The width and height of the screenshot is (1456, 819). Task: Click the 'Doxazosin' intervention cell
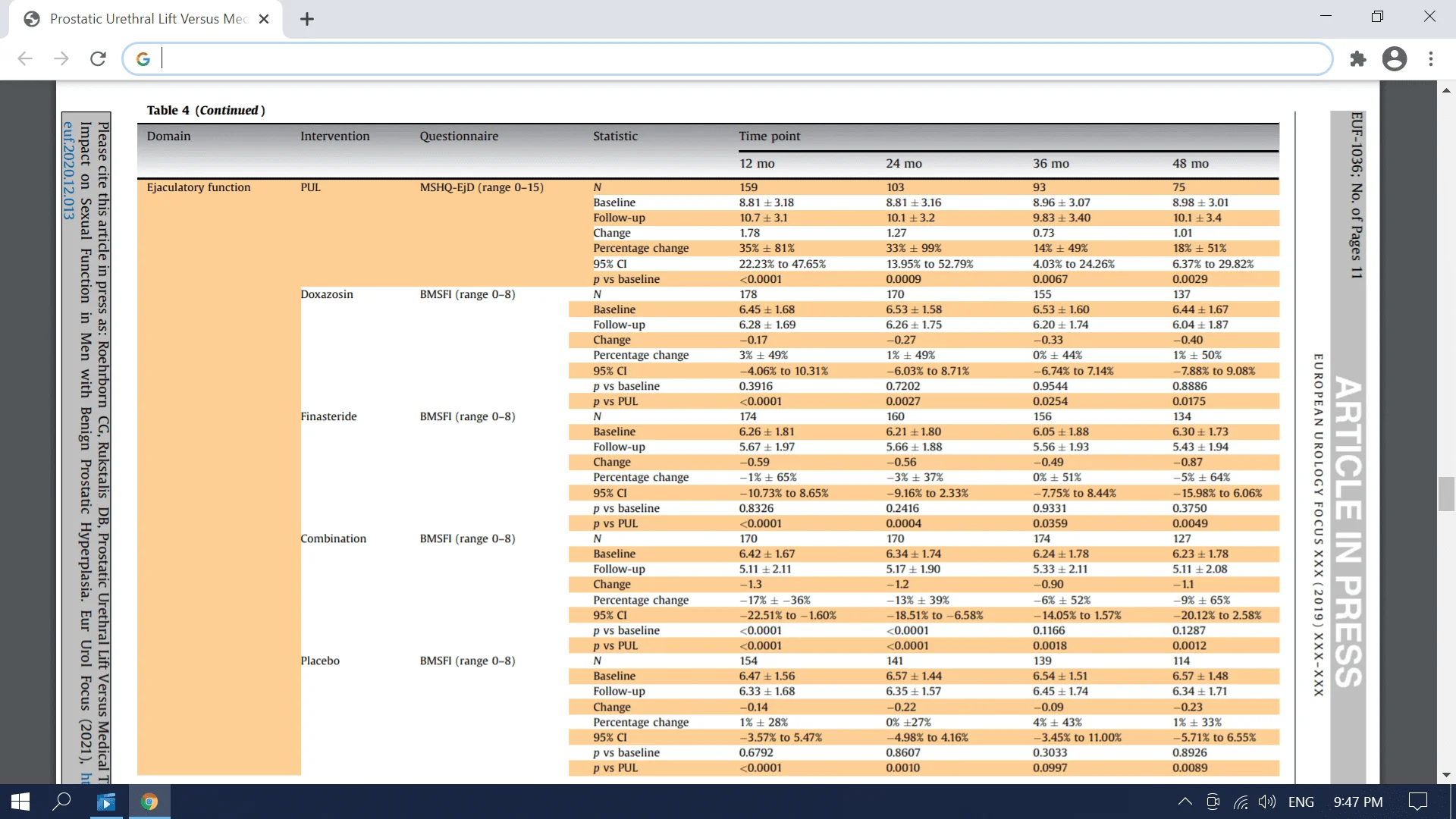tap(327, 294)
